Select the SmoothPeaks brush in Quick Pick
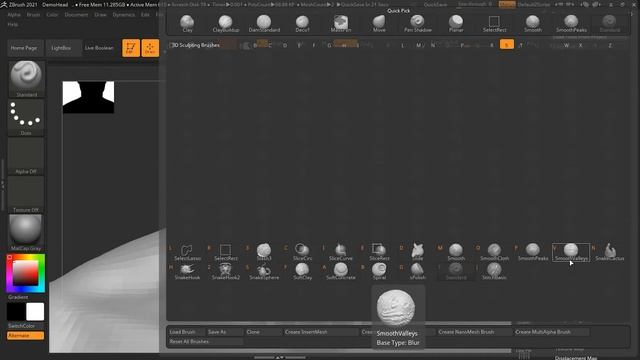This screenshot has width=640, height=360. (x=571, y=23)
